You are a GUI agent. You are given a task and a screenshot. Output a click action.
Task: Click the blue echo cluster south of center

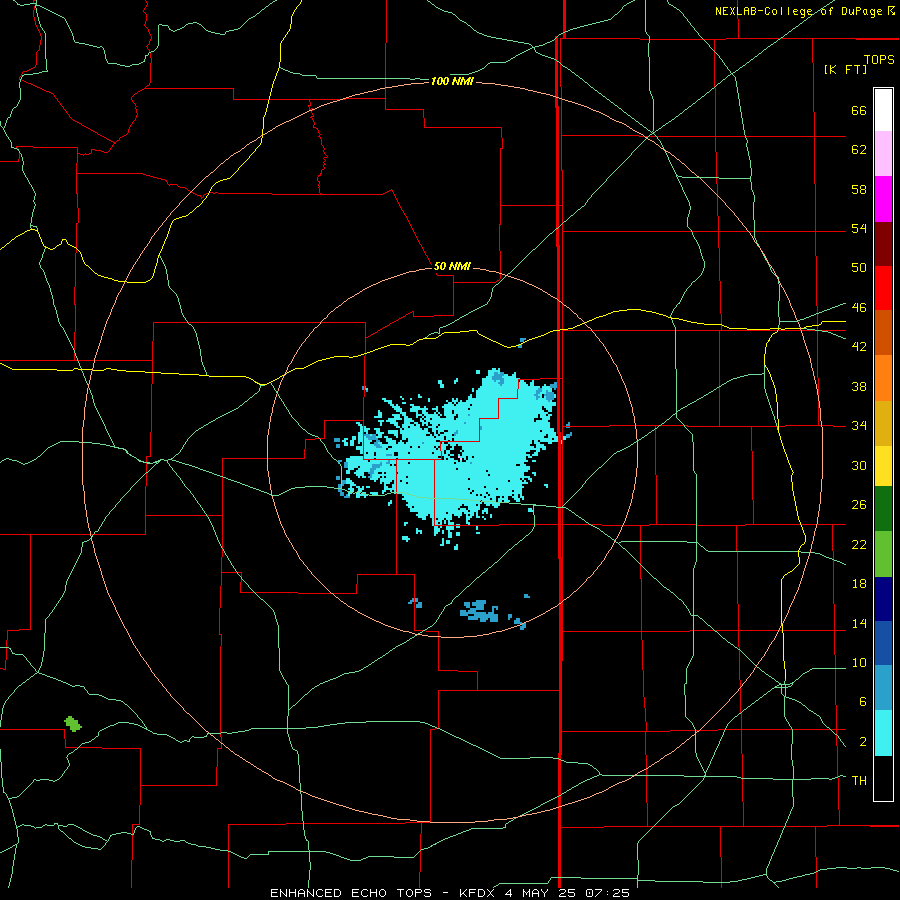(480, 611)
